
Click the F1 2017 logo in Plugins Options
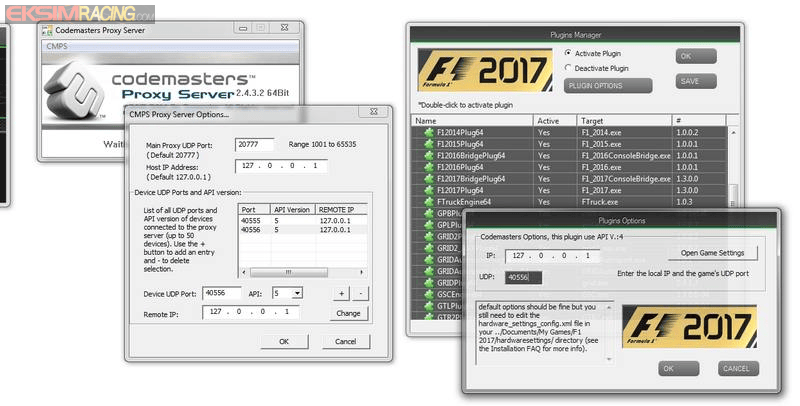689,327
